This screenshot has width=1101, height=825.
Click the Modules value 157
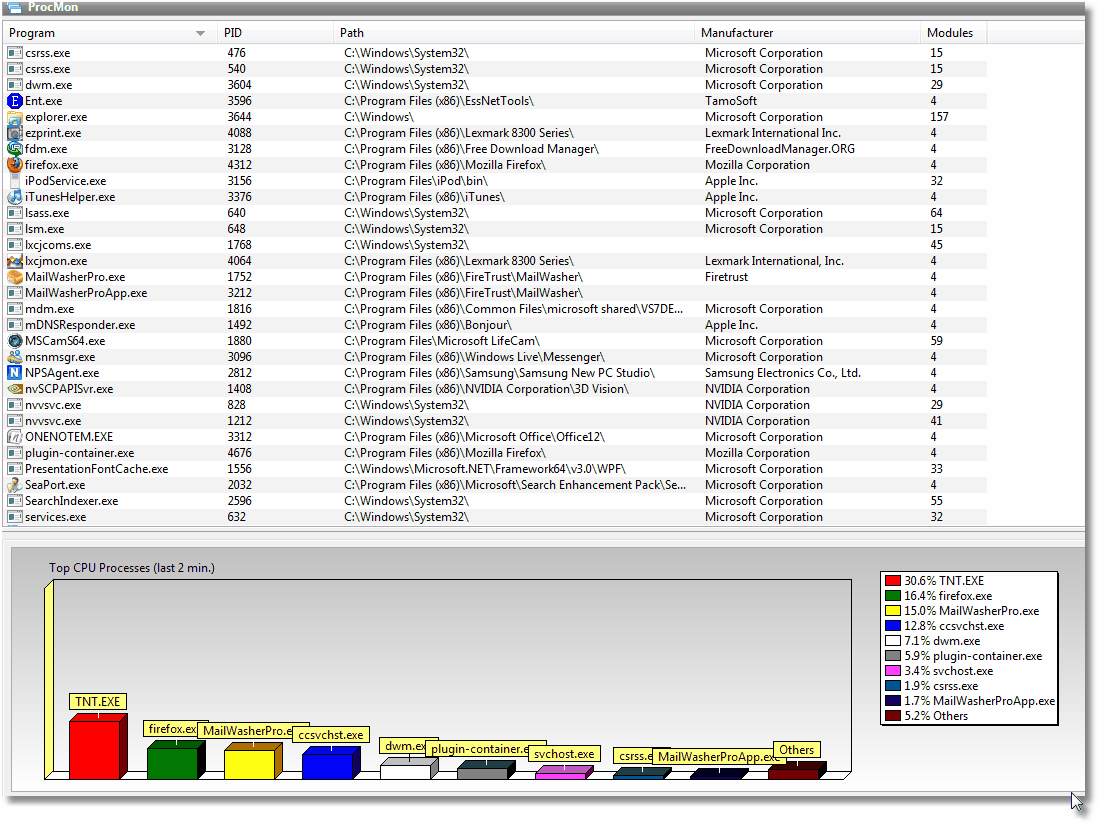[x=939, y=117]
